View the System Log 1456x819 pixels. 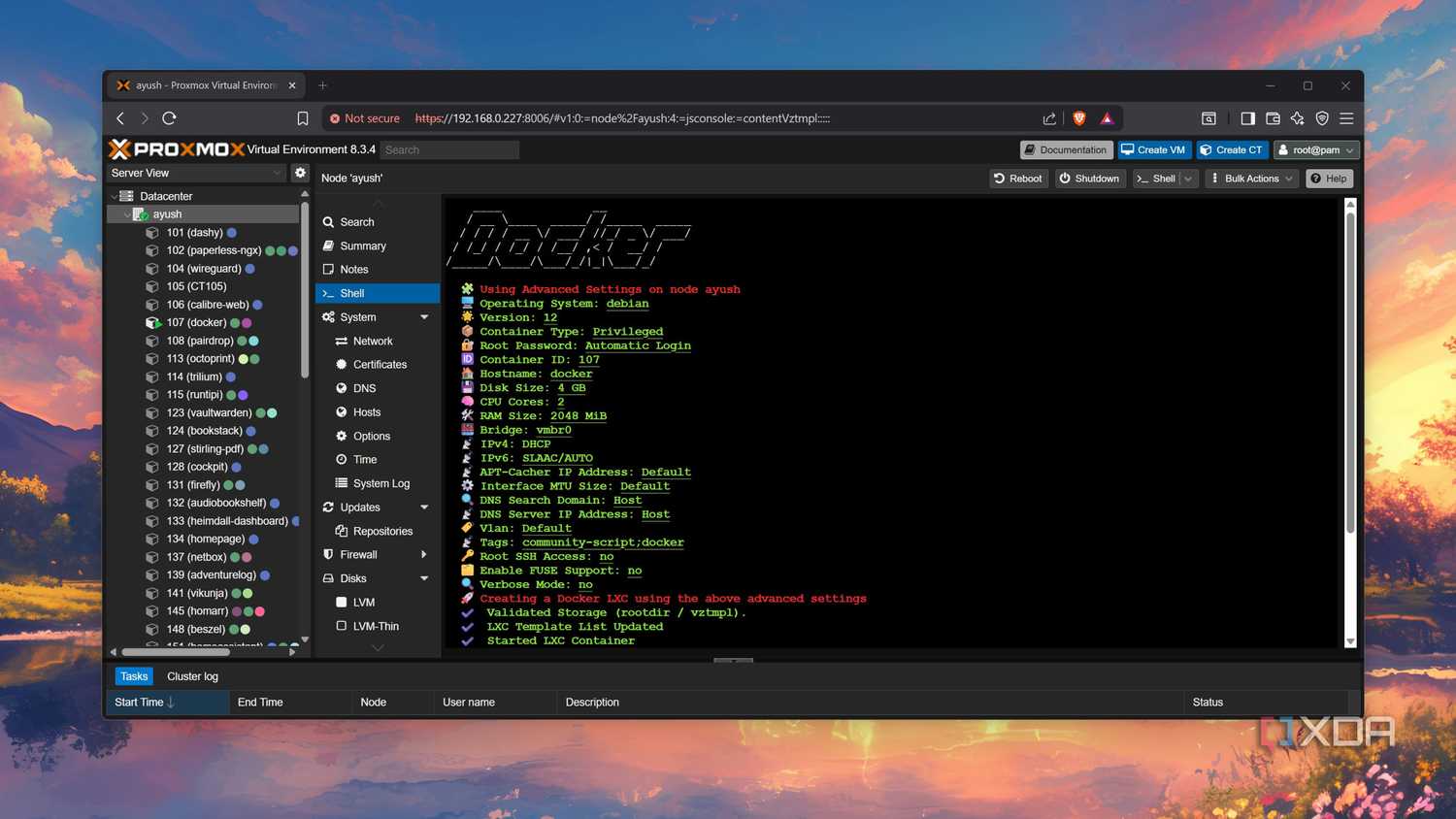click(x=381, y=483)
